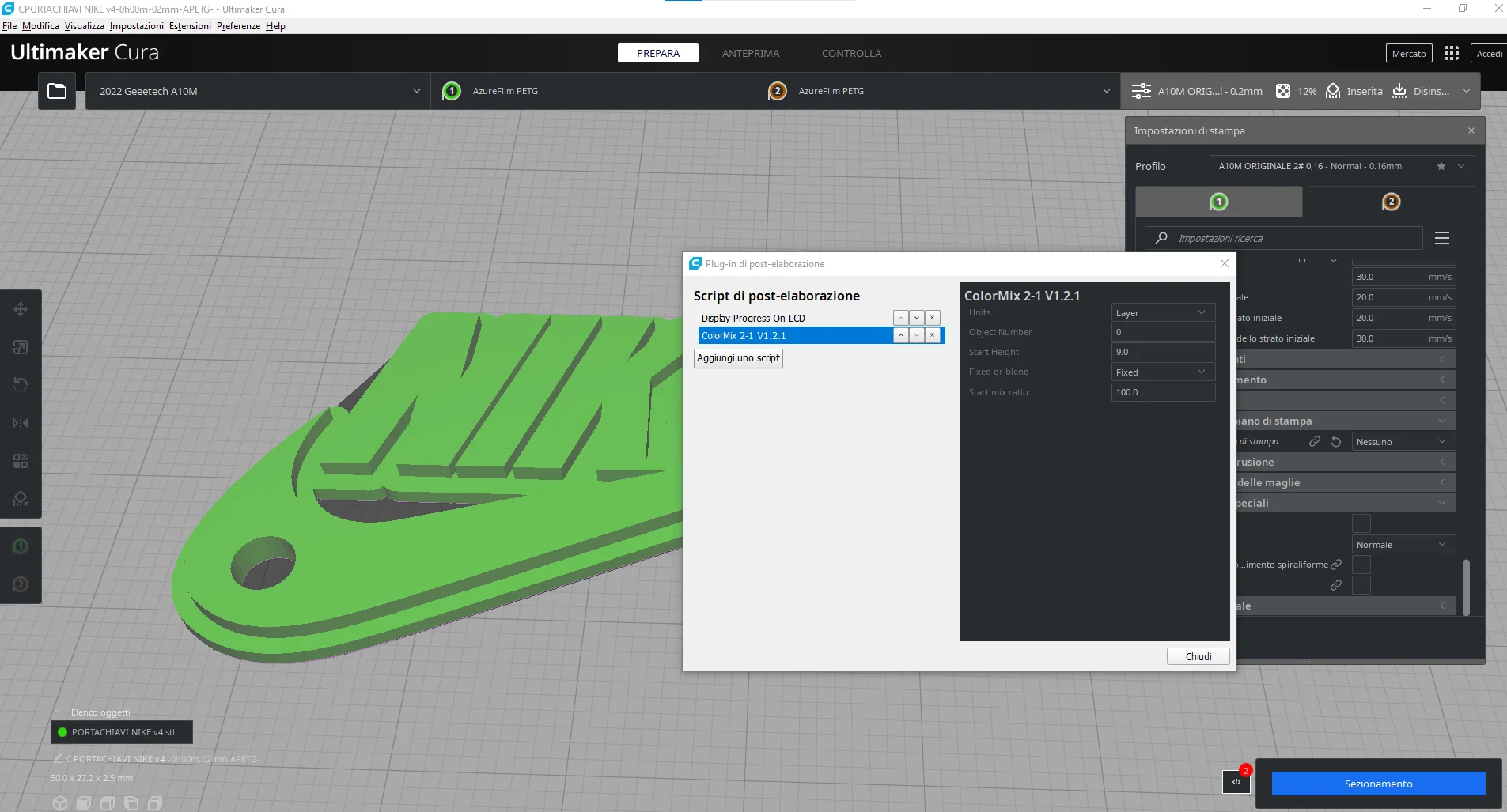Click Chiudi to close the plug-in dialog

point(1198,656)
